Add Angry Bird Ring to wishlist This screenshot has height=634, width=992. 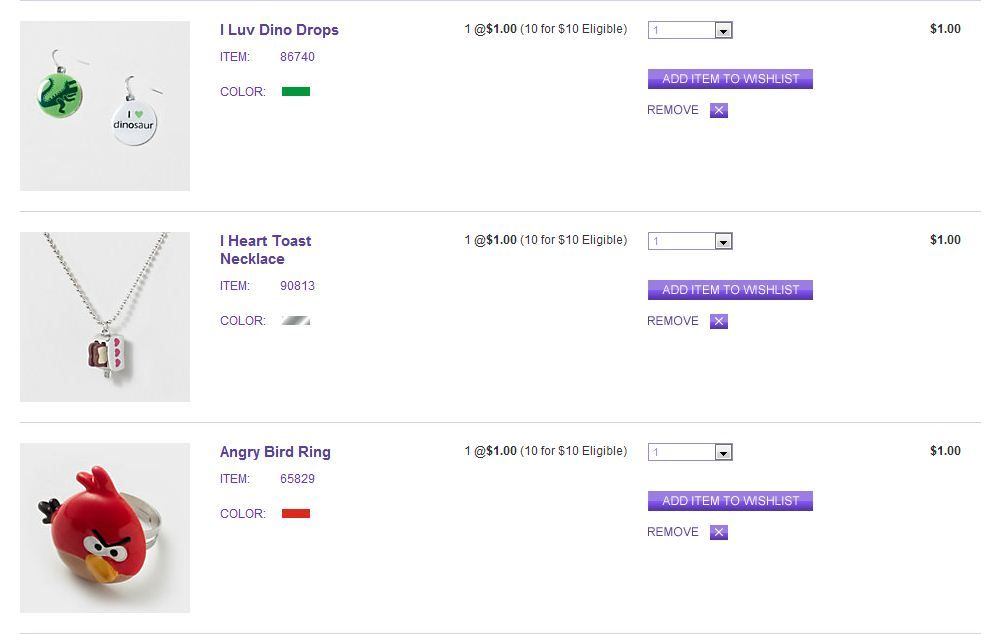pyautogui.click(x=730, y=501)
